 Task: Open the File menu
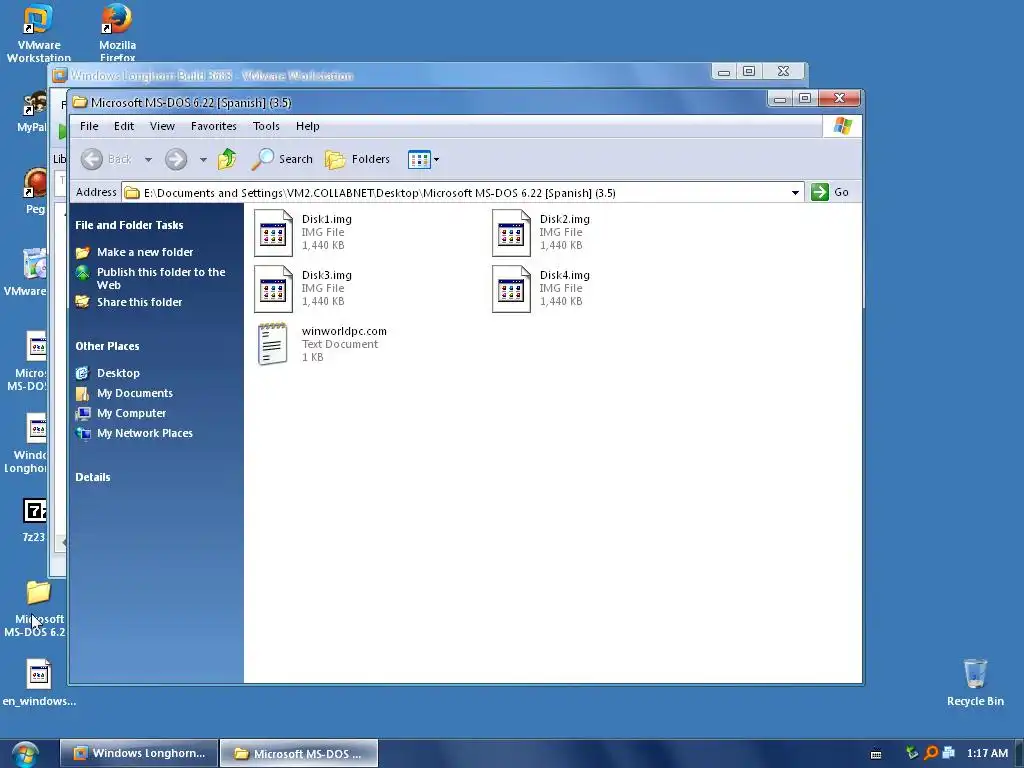click(x=89, y=126)
